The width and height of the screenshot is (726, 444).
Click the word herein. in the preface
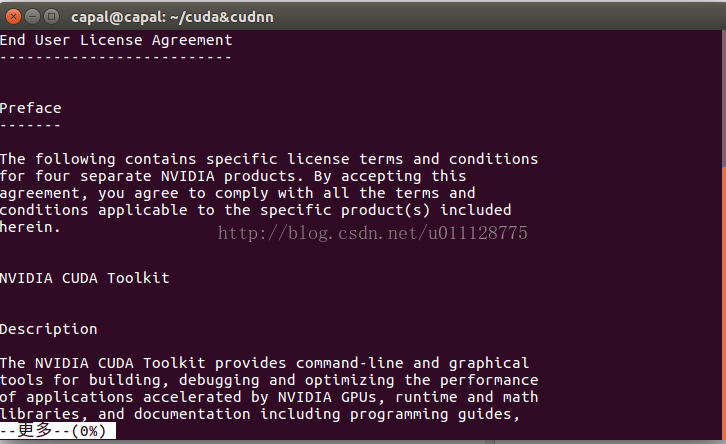click(x=30, y=227)
